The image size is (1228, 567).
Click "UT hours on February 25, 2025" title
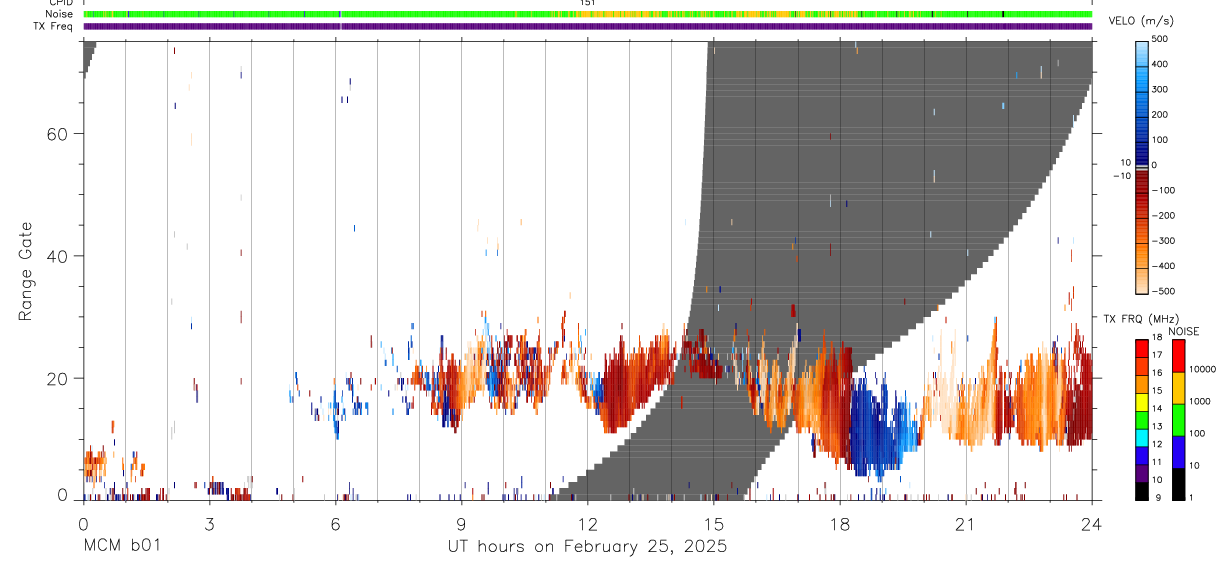[x=587, y=547]
